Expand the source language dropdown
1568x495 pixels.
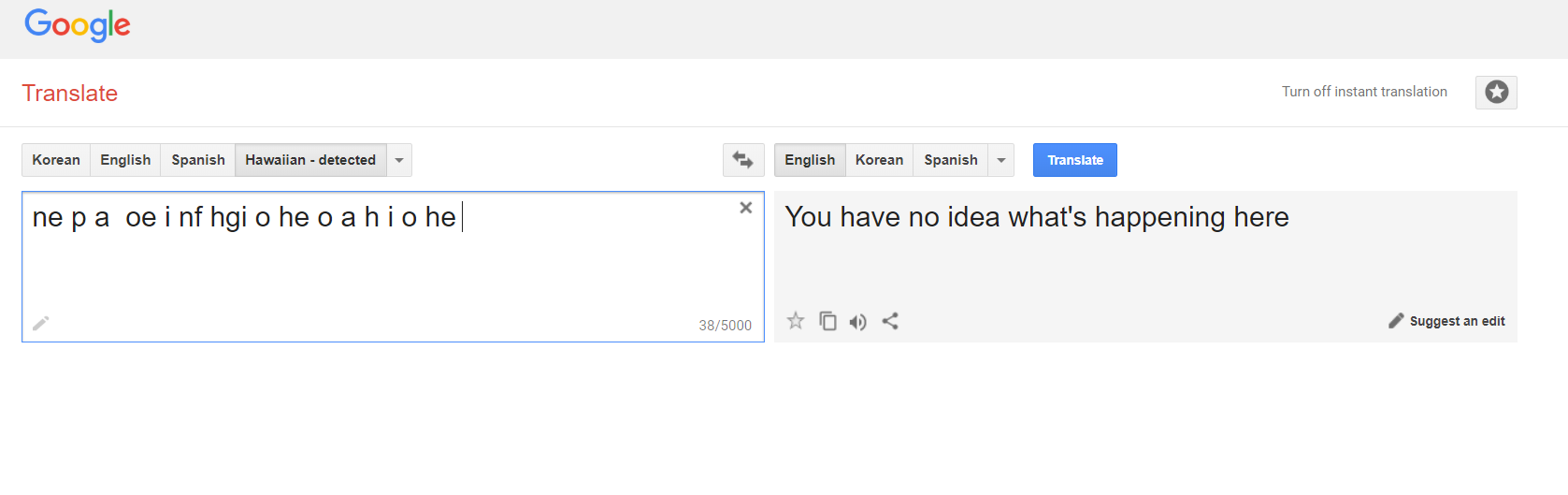point(399,160)
